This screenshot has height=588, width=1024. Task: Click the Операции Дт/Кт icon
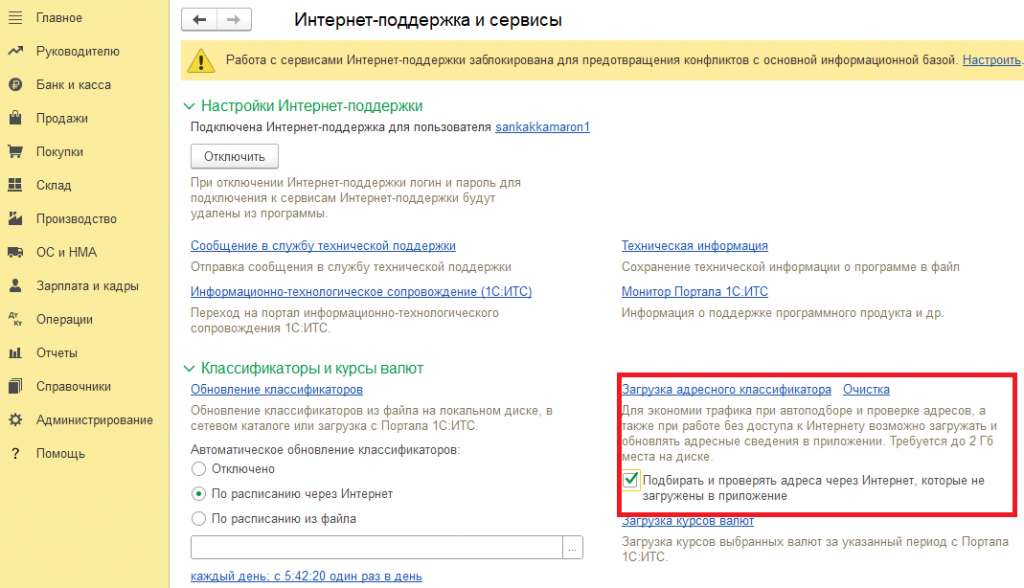tap(15, 319)
